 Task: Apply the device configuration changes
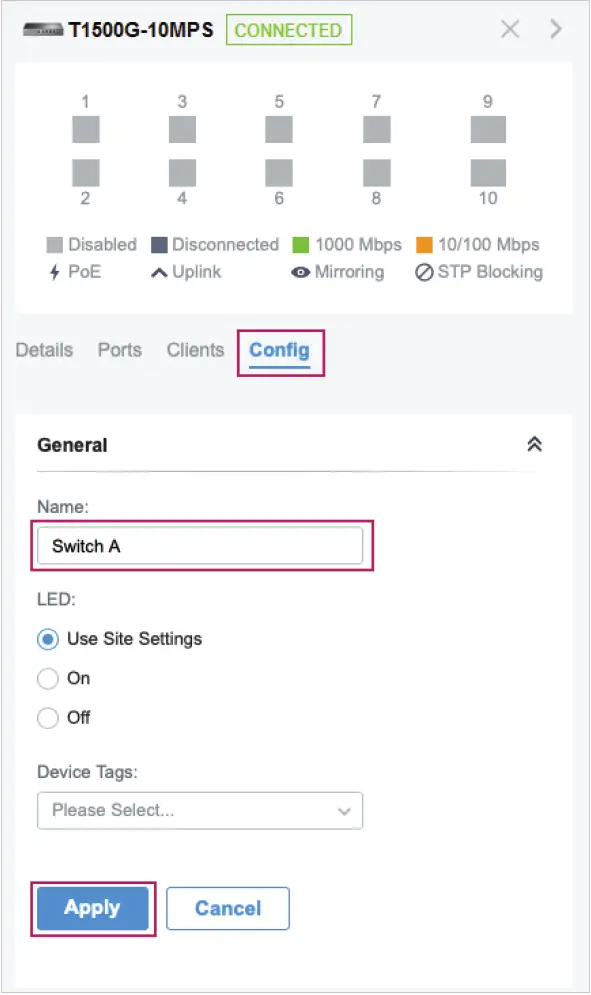[x=92, y=908]
